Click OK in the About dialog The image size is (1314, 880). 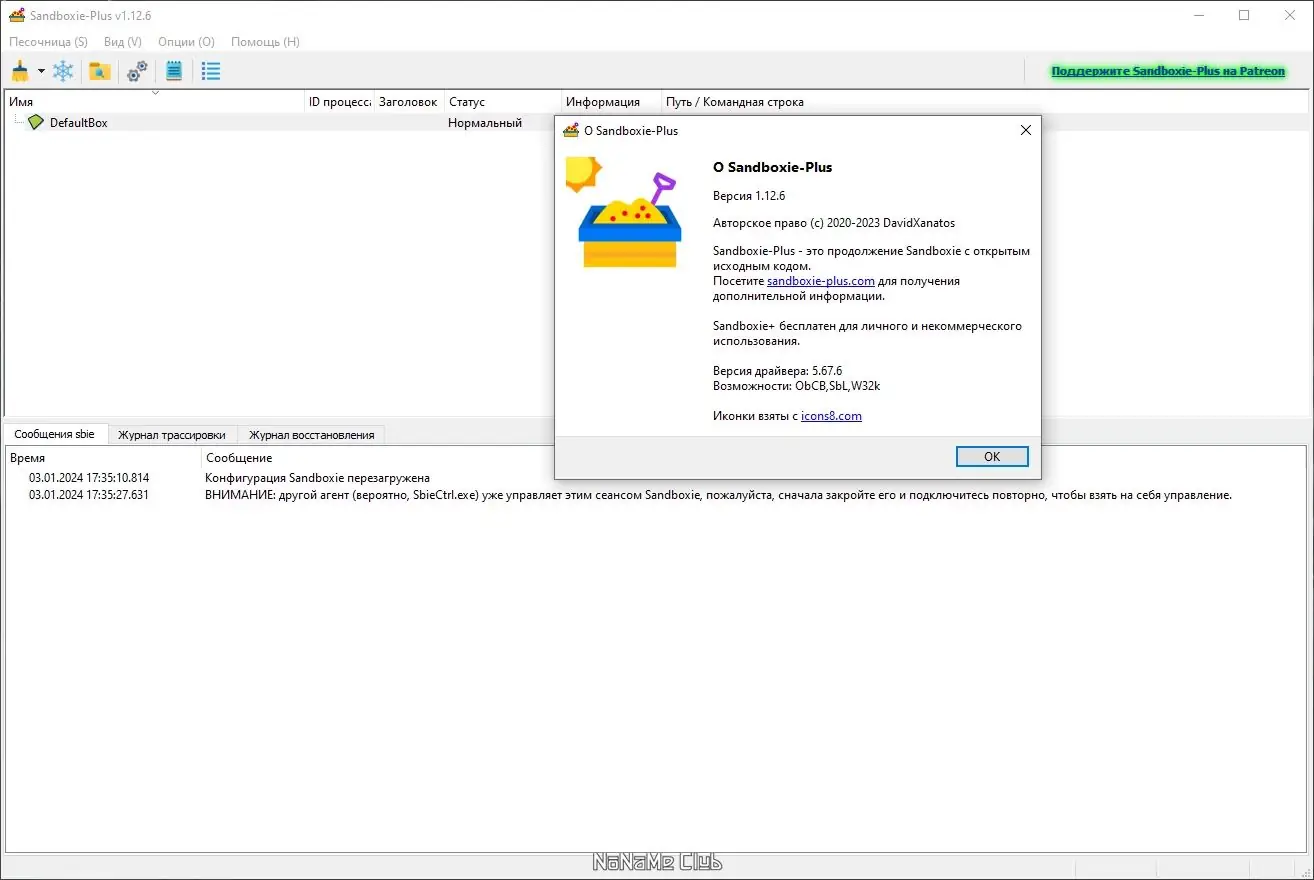(x=992, y=456)
